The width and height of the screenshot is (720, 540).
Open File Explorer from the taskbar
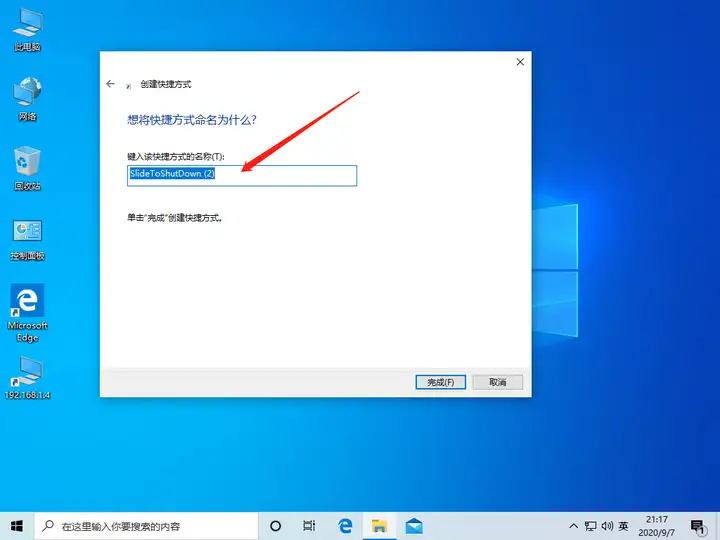[379, 526]
